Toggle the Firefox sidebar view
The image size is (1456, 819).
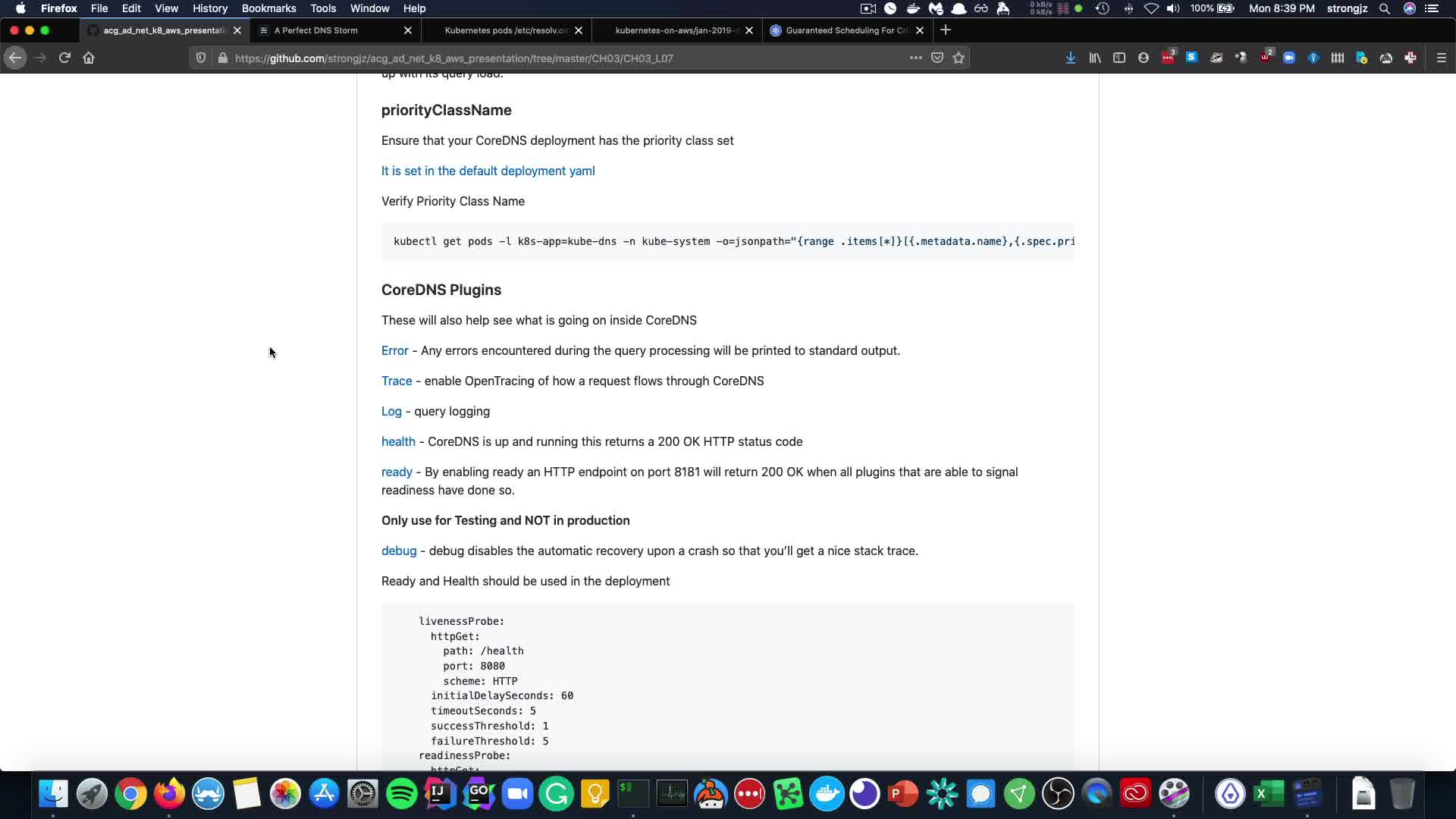pyautogui.click(x=1119, y=58)
